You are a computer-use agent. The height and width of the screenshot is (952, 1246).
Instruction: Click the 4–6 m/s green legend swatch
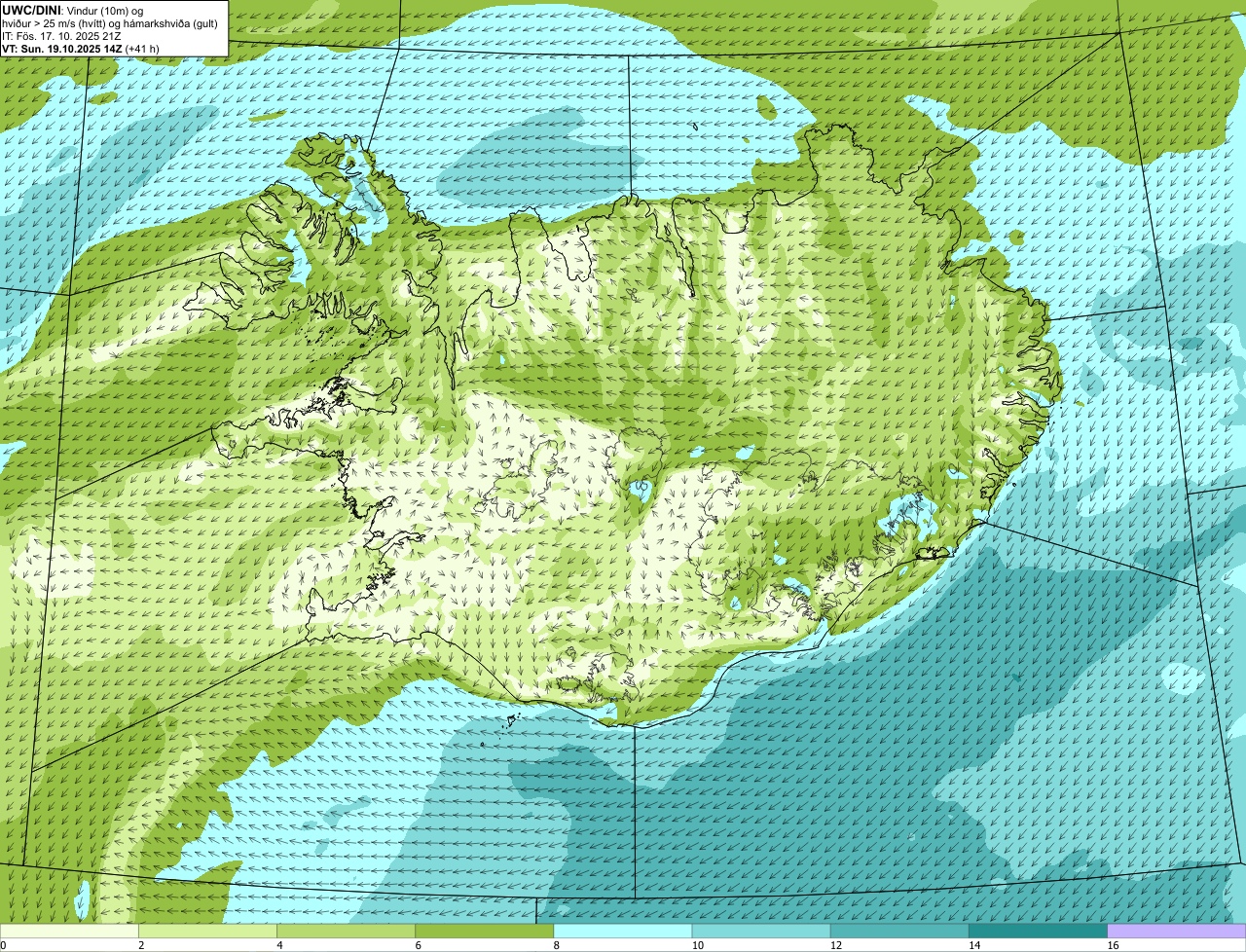click(347, 931)
